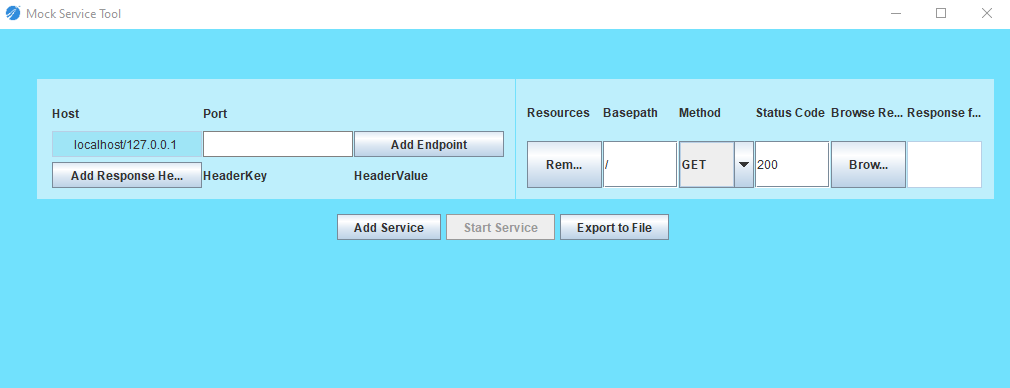Click Export to File button
1010x388 pixels.
tap(615, 228)
